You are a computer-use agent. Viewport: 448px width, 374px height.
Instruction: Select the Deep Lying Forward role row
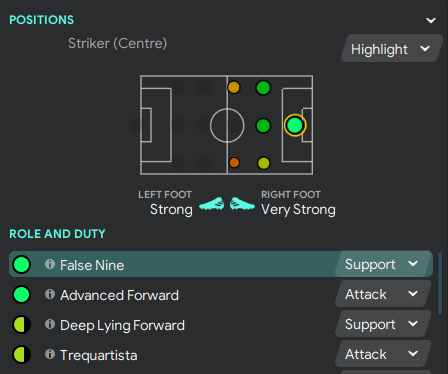click(220, 324)
